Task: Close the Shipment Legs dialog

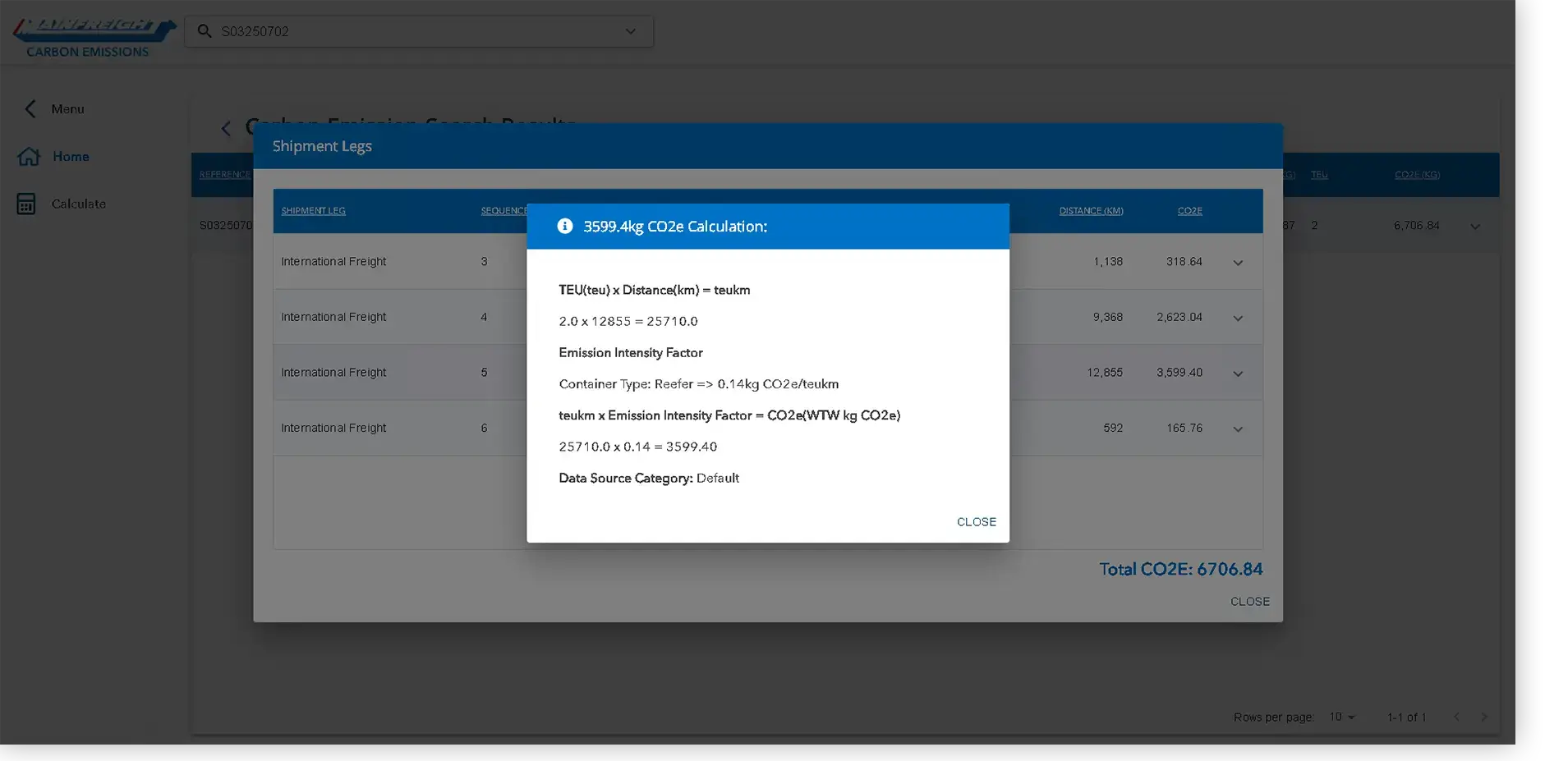Action: pos(1249,602)
